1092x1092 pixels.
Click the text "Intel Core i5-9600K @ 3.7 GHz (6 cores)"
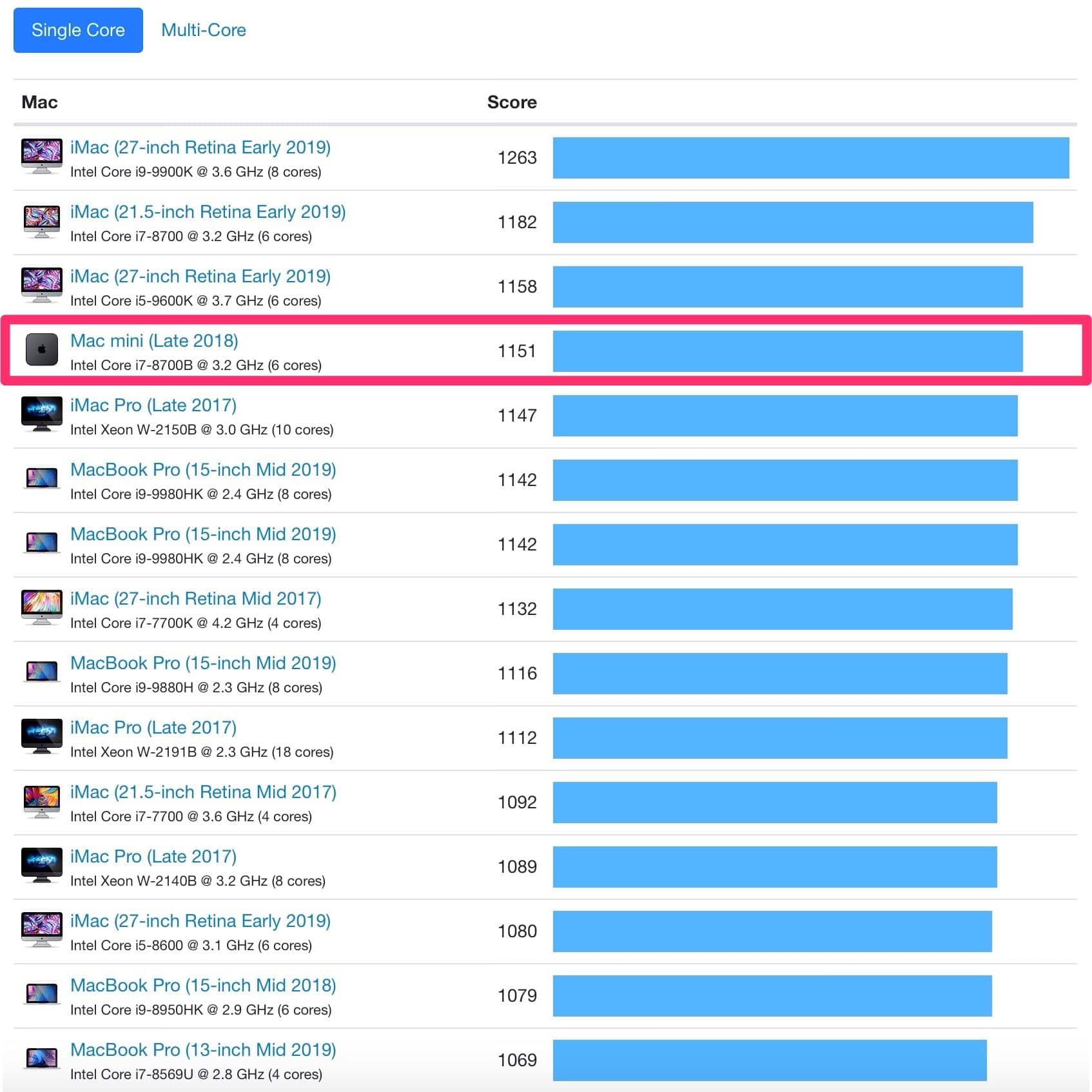(x=196, y=301)
